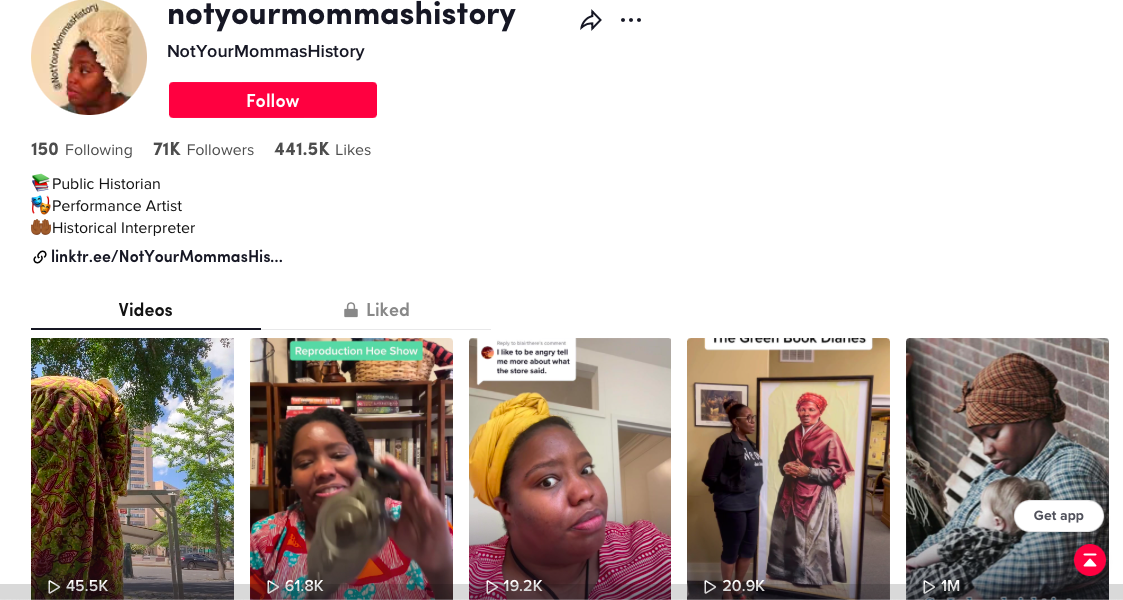View the 71K Followers list

[203, 150]
